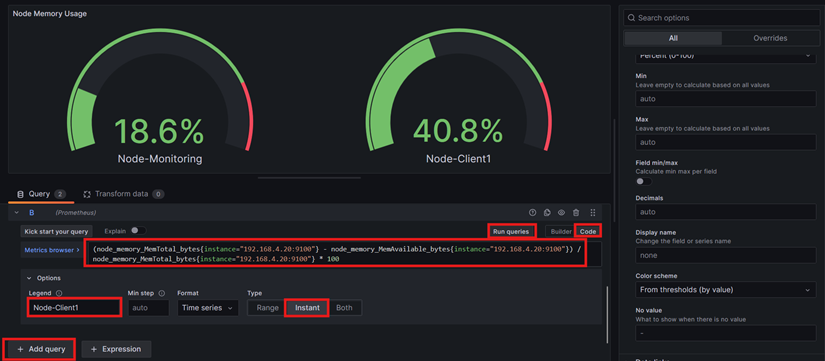Click the Min step info icon
The width and height of the screenshot is (825, 361).
162,293
